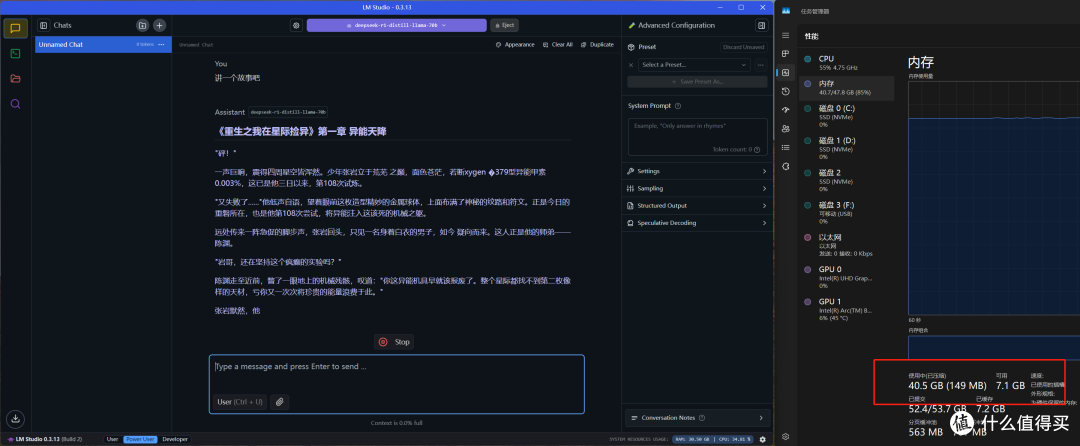Click Discard Unsaved preset changes
The width and height of the screenshot is (1080, 446).
pyautogui.click(x=744, y=47)
